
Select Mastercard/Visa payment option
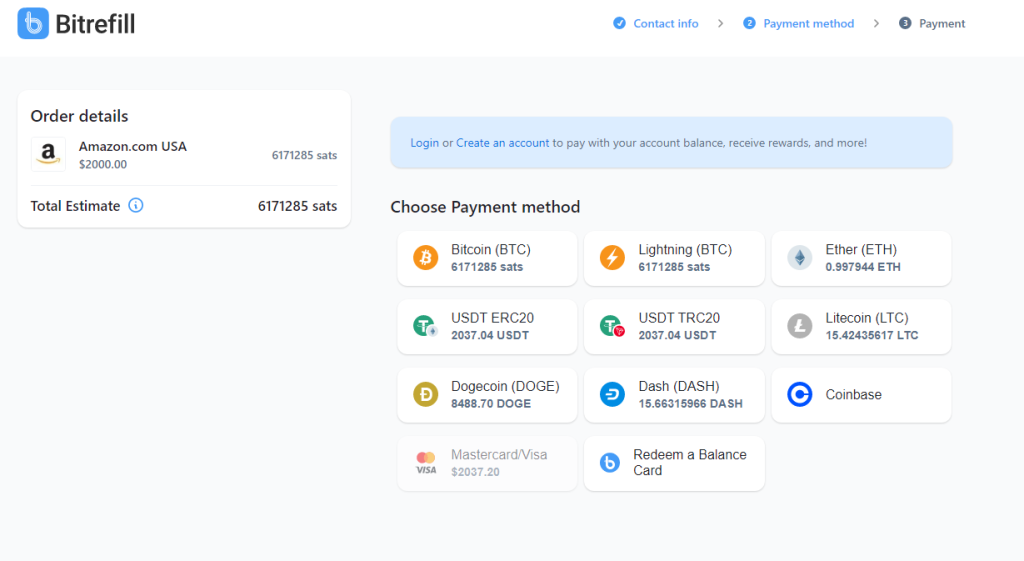pyautogui.click(x=487, y=463)
